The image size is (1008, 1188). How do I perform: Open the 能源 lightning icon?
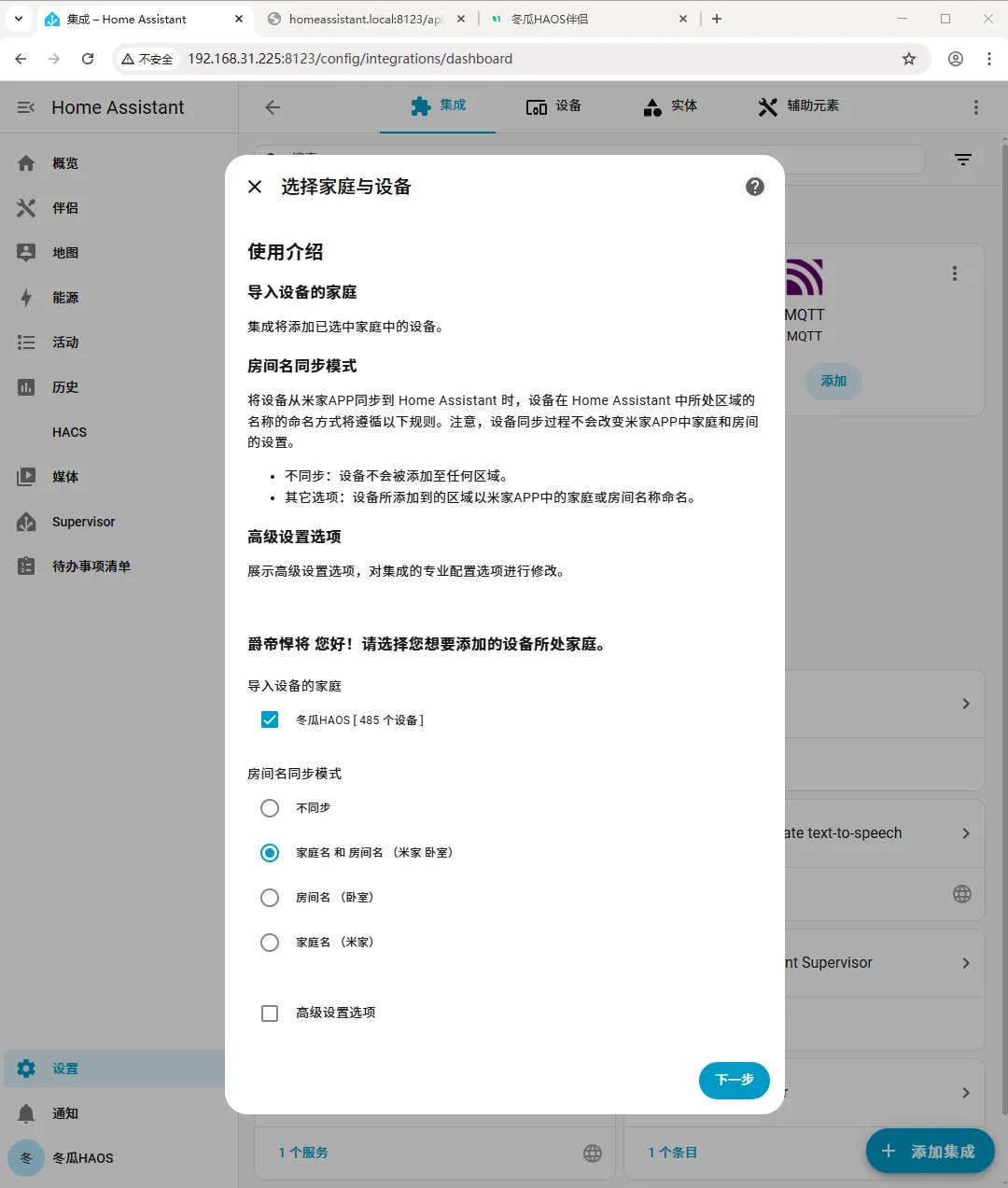(x=26, y=298)
